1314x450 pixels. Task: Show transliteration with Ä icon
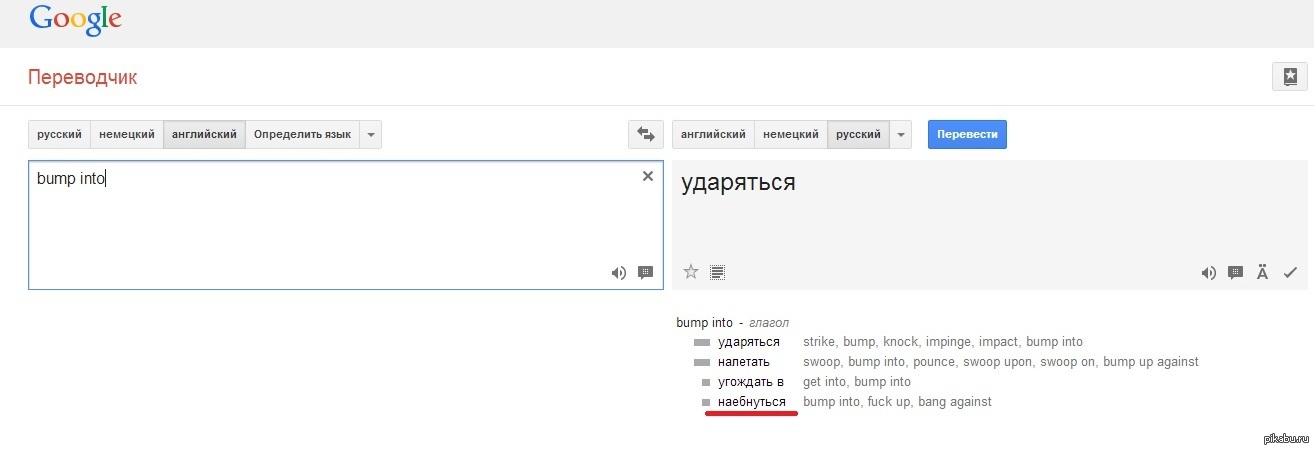click(x=1262, y=272)
